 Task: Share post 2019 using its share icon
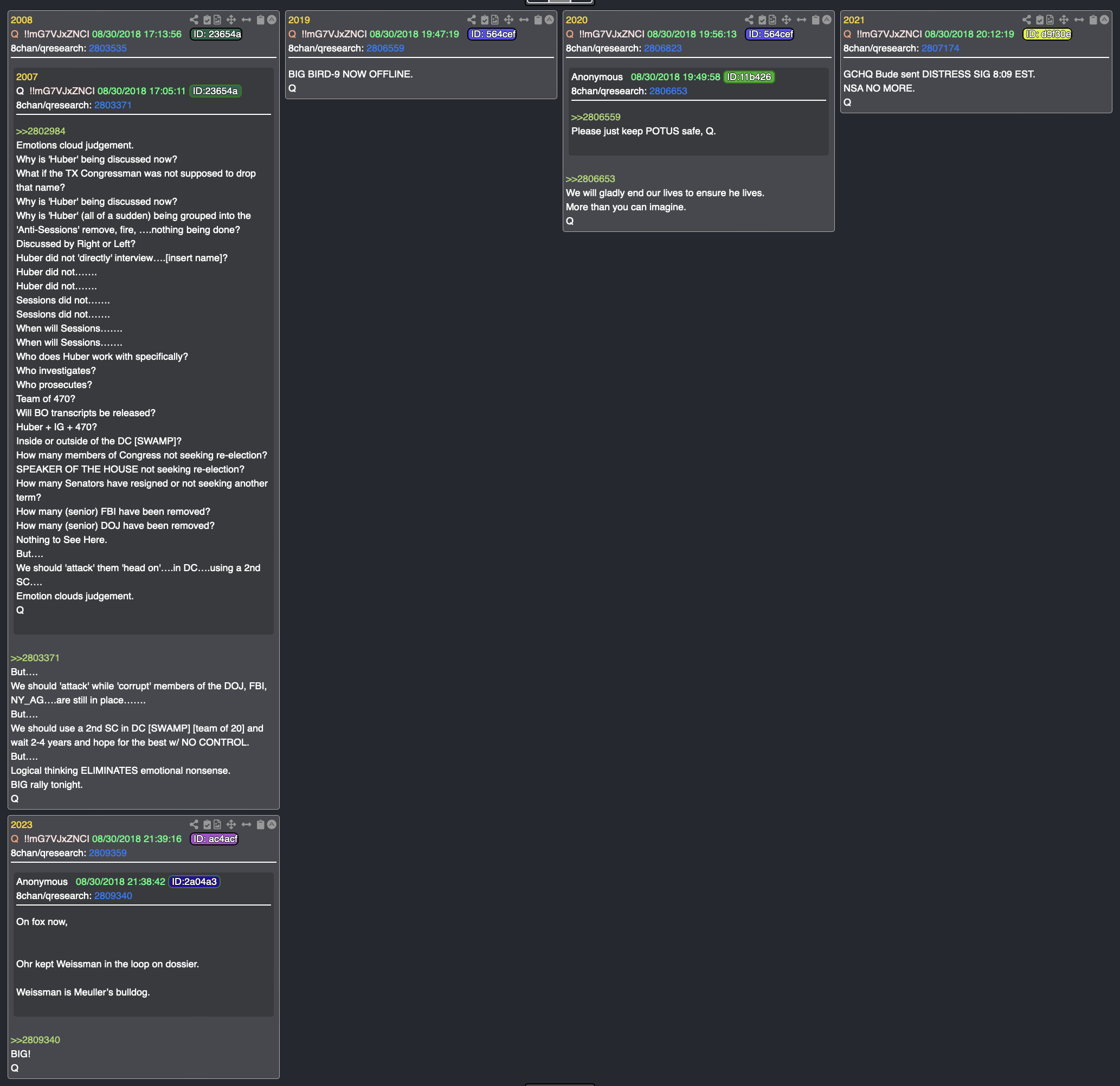[x=472, y=20]
